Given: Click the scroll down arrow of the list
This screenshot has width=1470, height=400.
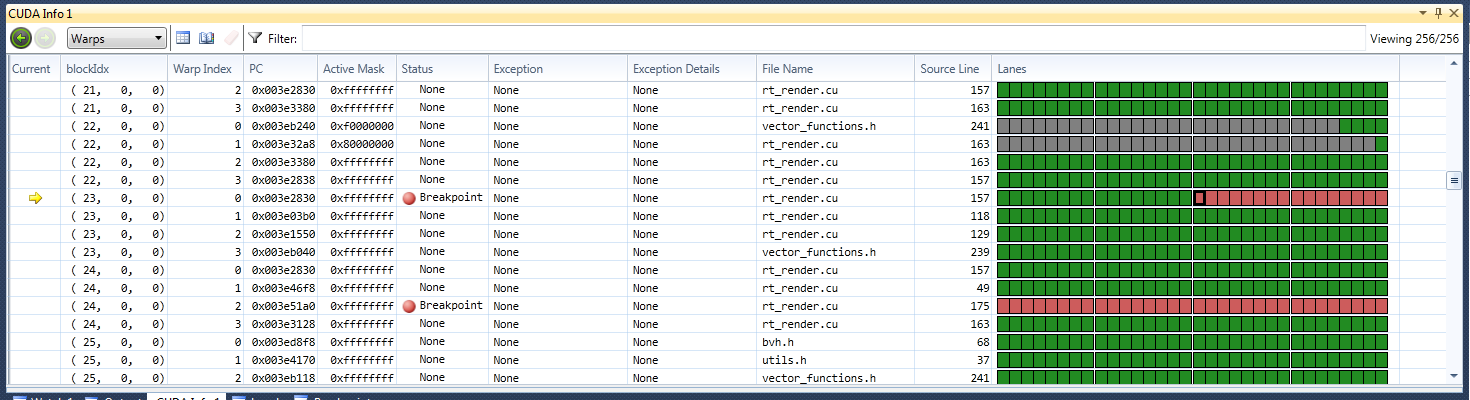Looking at the screenshot, I should point(1454,375).
